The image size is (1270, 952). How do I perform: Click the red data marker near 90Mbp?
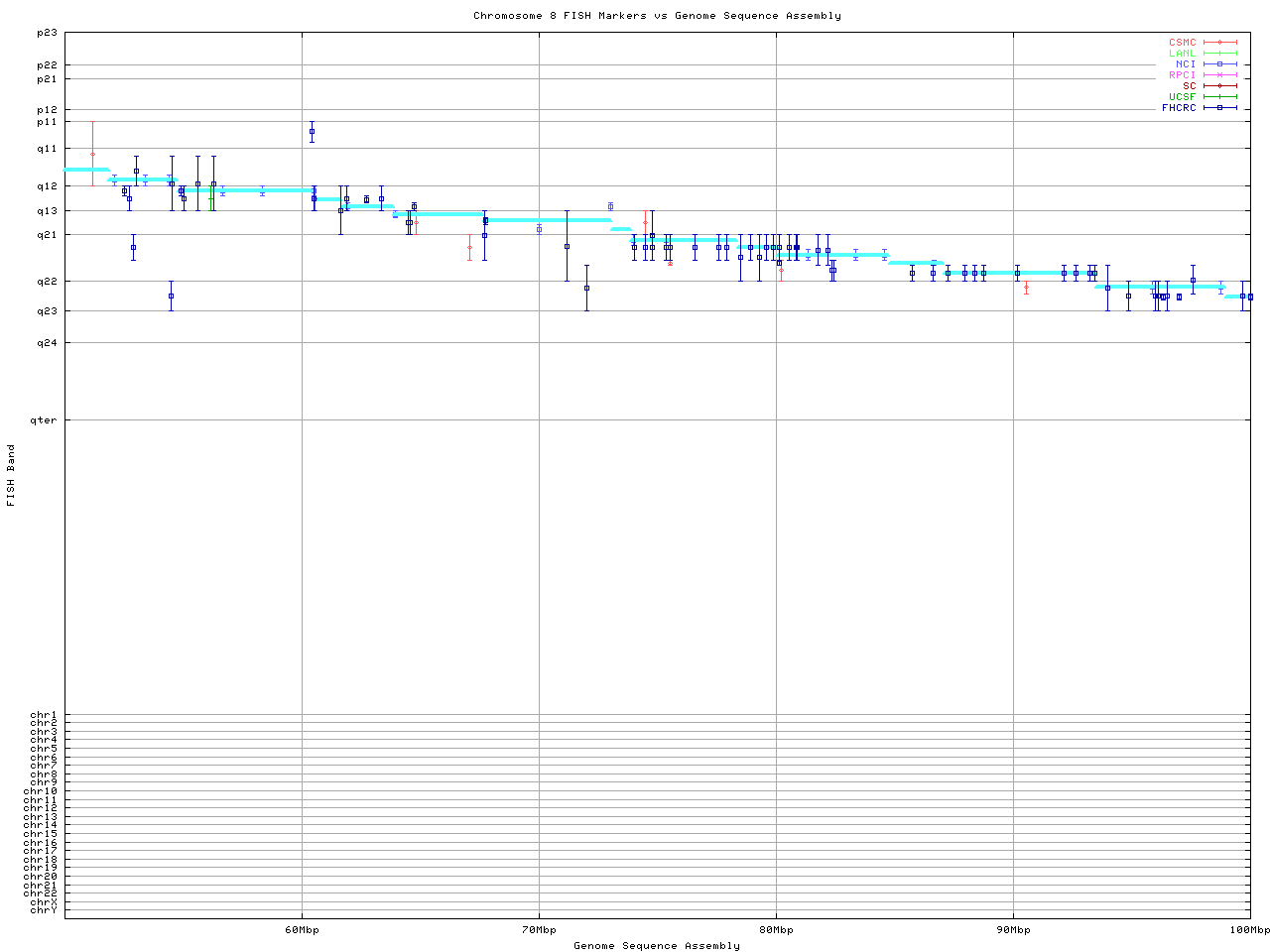(x=1026, y=288)
